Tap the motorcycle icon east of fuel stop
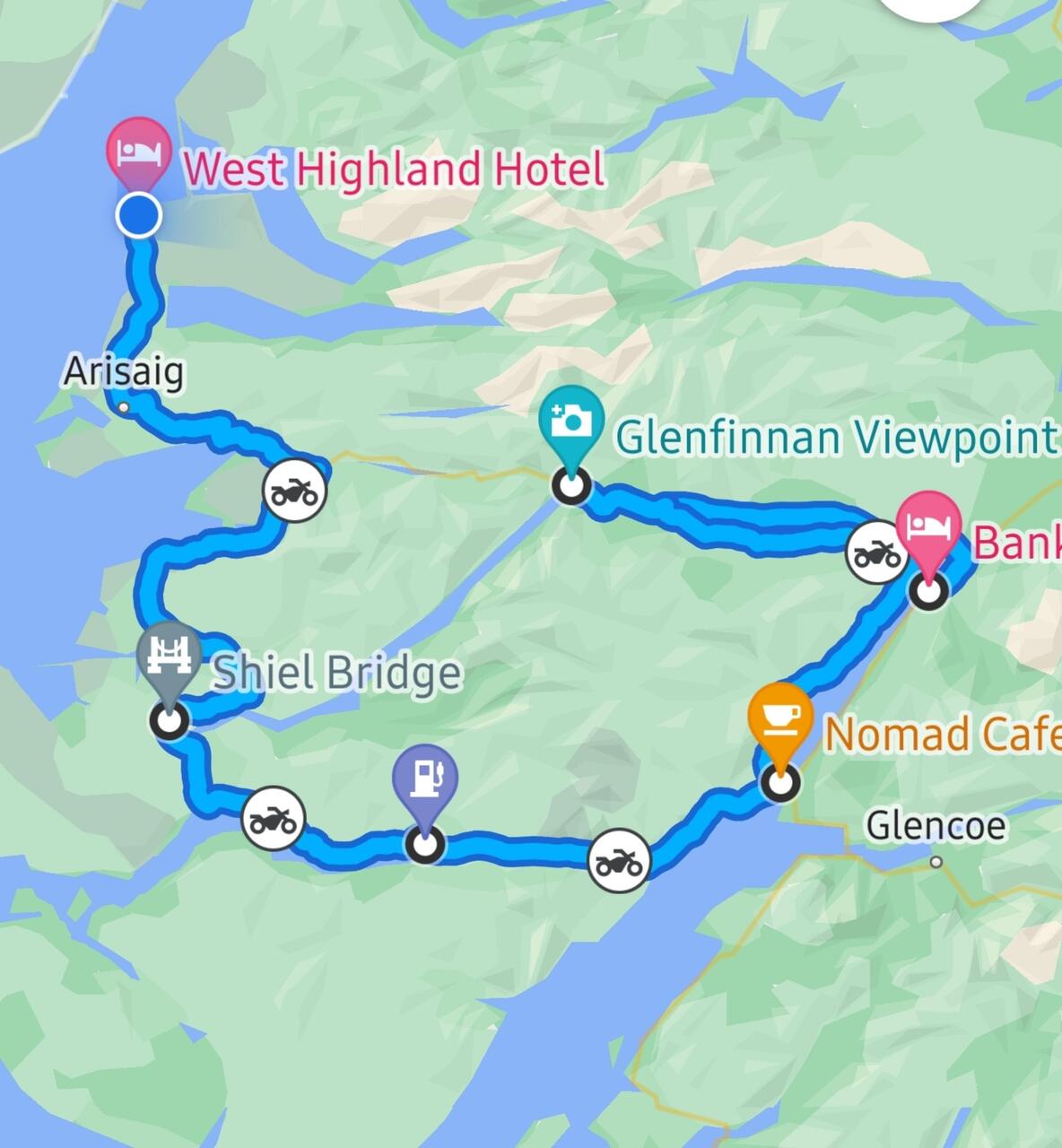Viewport: 1062px width, 1148px height. [x=619, y=861]
